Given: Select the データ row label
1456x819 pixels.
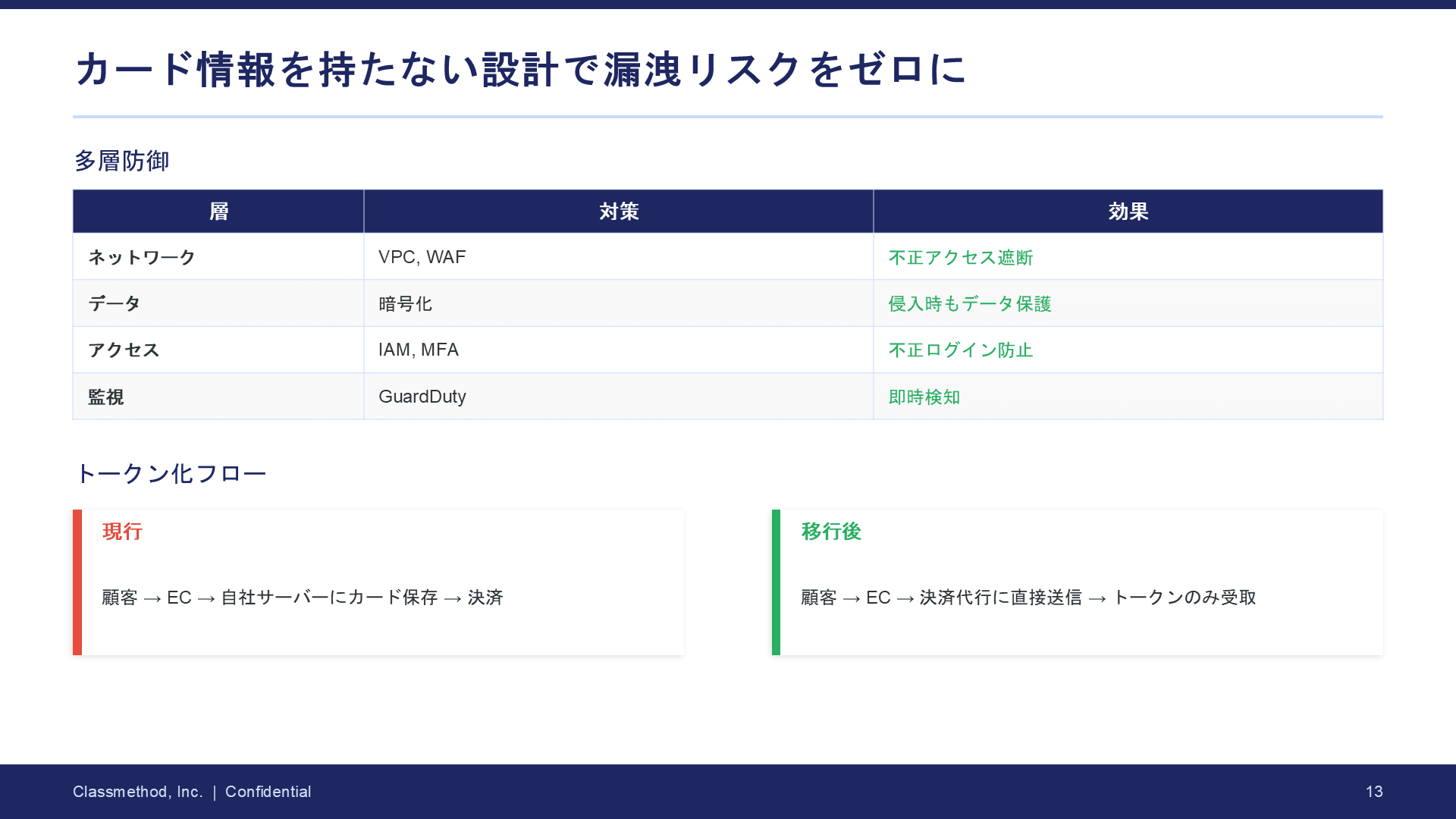Looking at the screenshot, I should [x=115, y=304].
